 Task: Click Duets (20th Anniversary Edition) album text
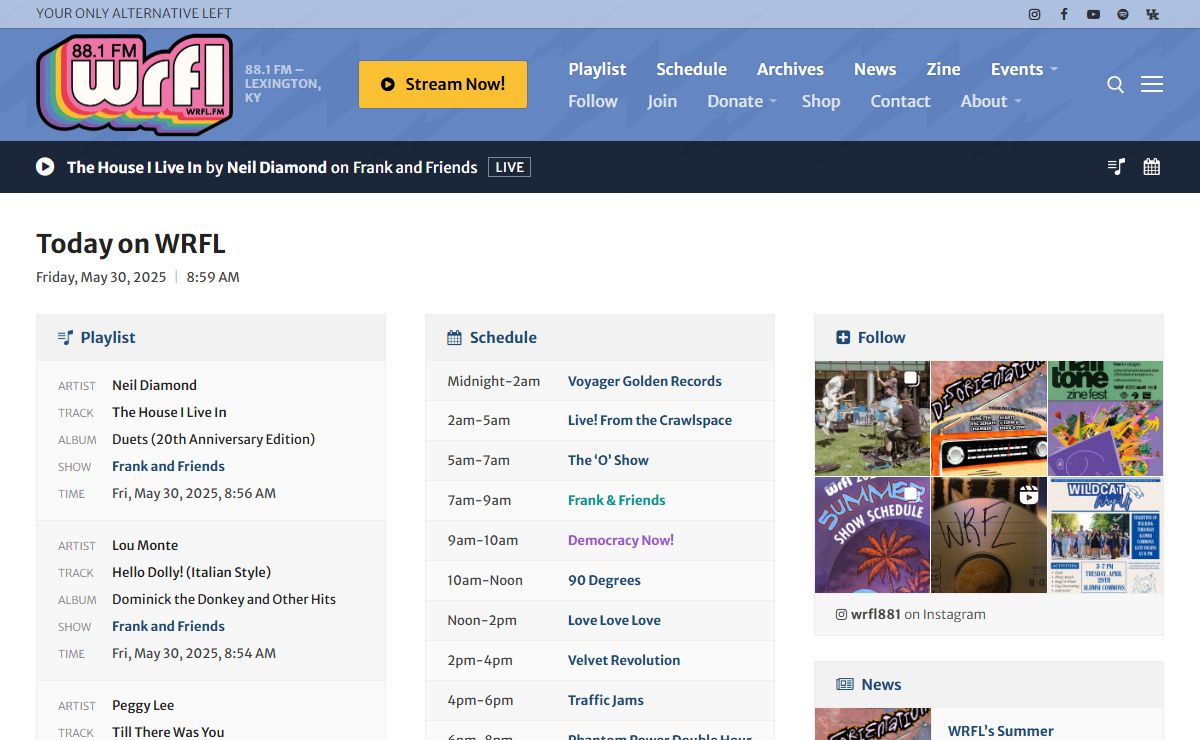tap(213, 439)
